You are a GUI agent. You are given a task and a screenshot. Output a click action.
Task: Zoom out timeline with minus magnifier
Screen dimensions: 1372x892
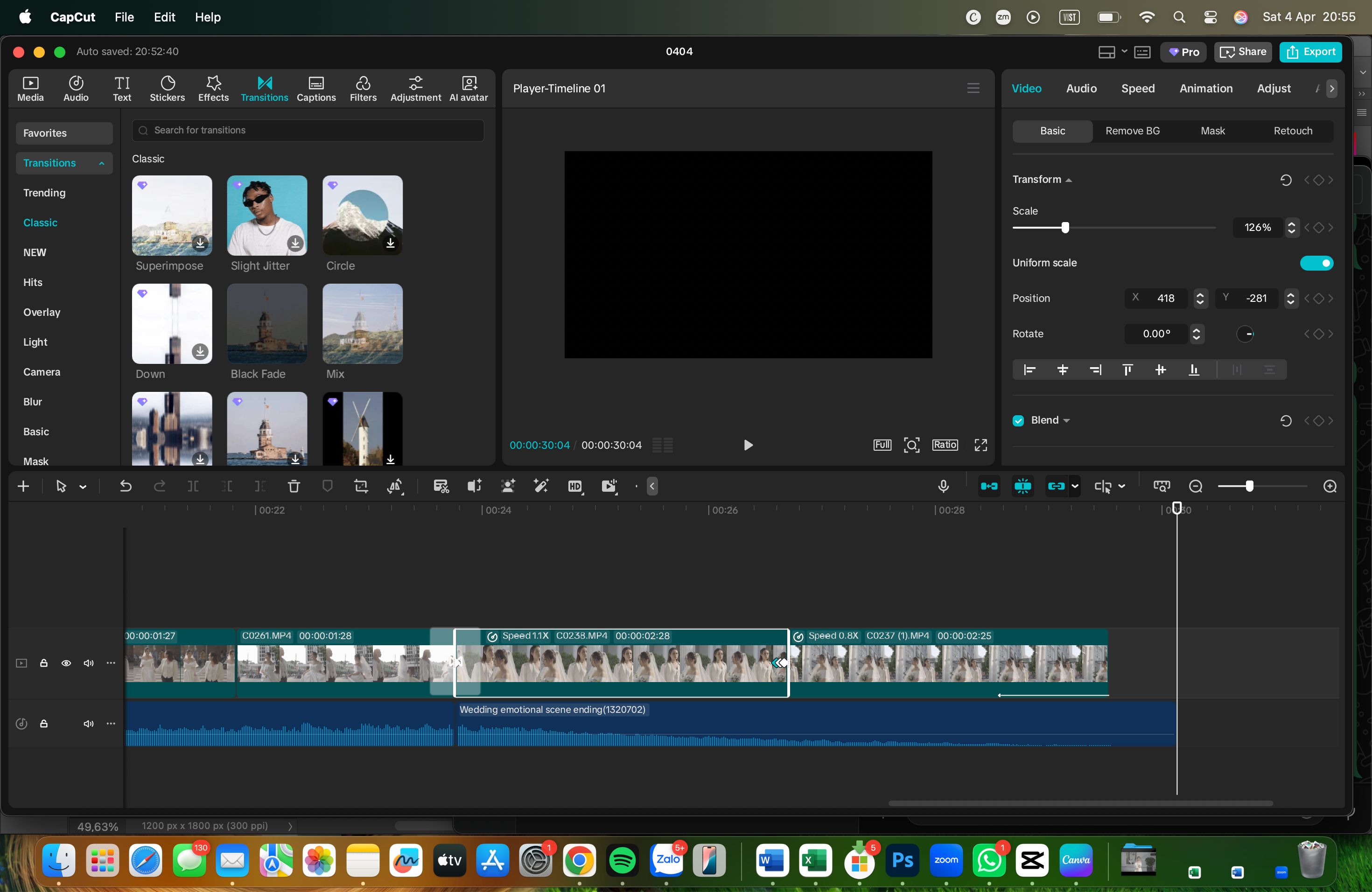tap(1196, 486)
